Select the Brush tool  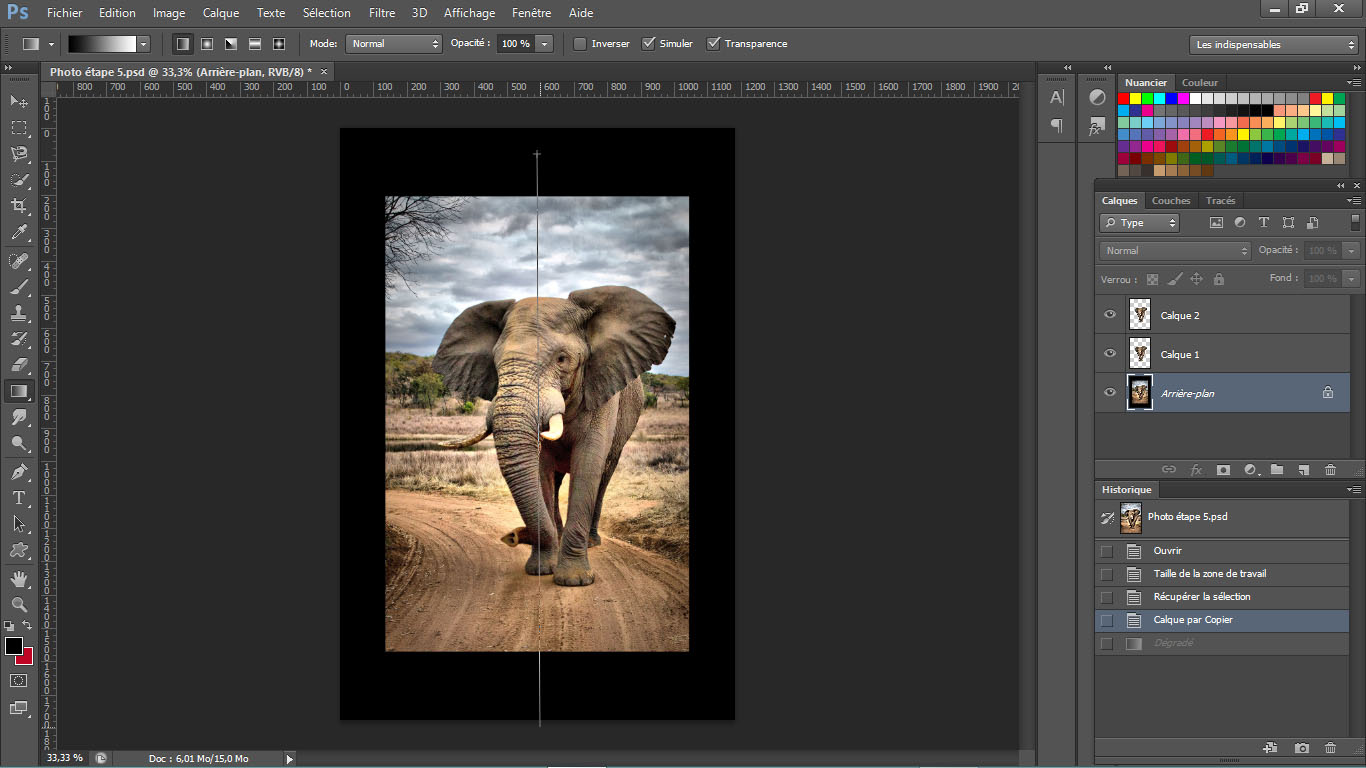pos(18,287)
